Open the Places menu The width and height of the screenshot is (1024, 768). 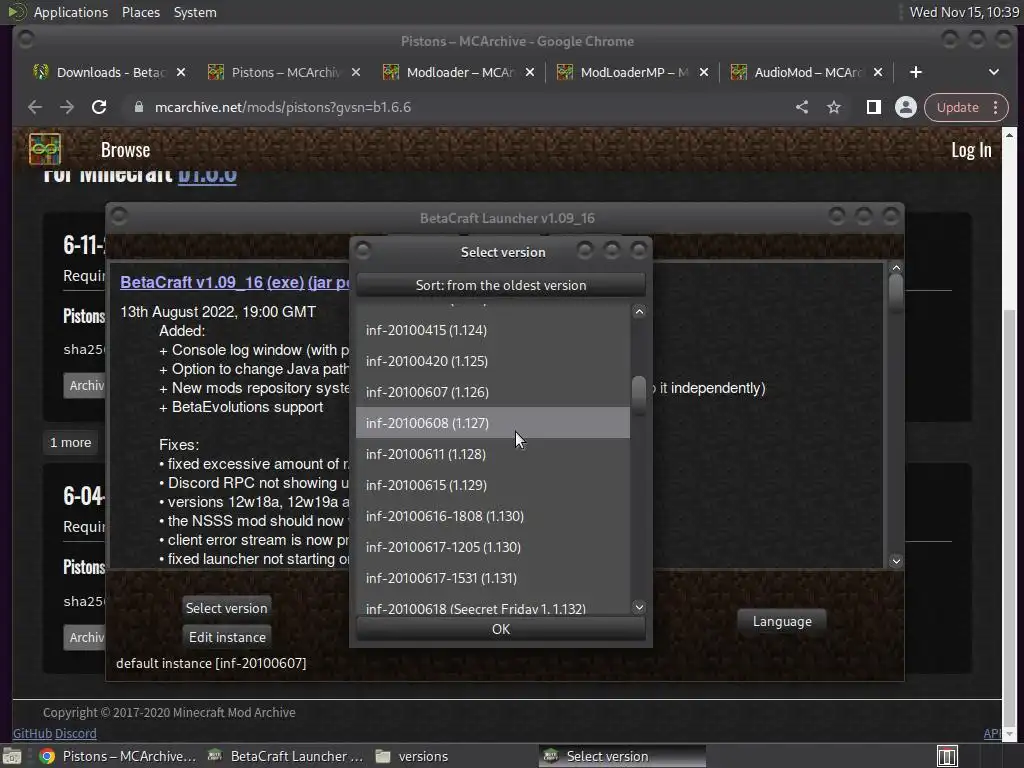pyautogui.click(x=140, y=12)
